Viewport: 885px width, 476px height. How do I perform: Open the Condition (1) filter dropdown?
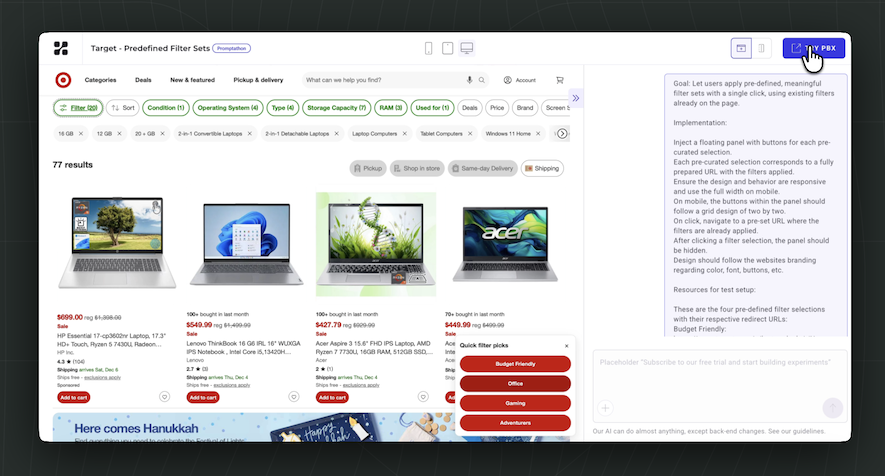(166, 108)
